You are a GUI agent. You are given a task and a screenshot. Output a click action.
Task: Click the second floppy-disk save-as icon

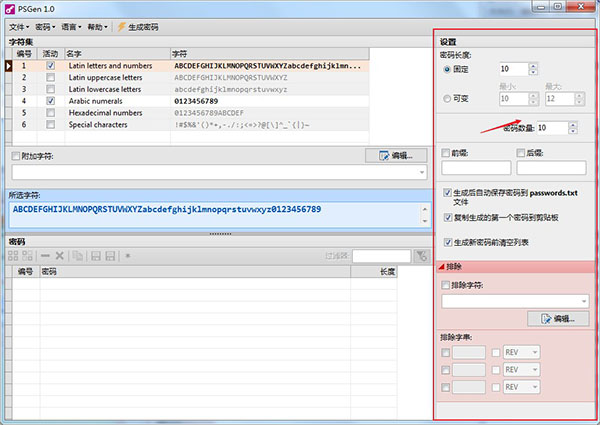pyautogui.click(x=110, y=256)
